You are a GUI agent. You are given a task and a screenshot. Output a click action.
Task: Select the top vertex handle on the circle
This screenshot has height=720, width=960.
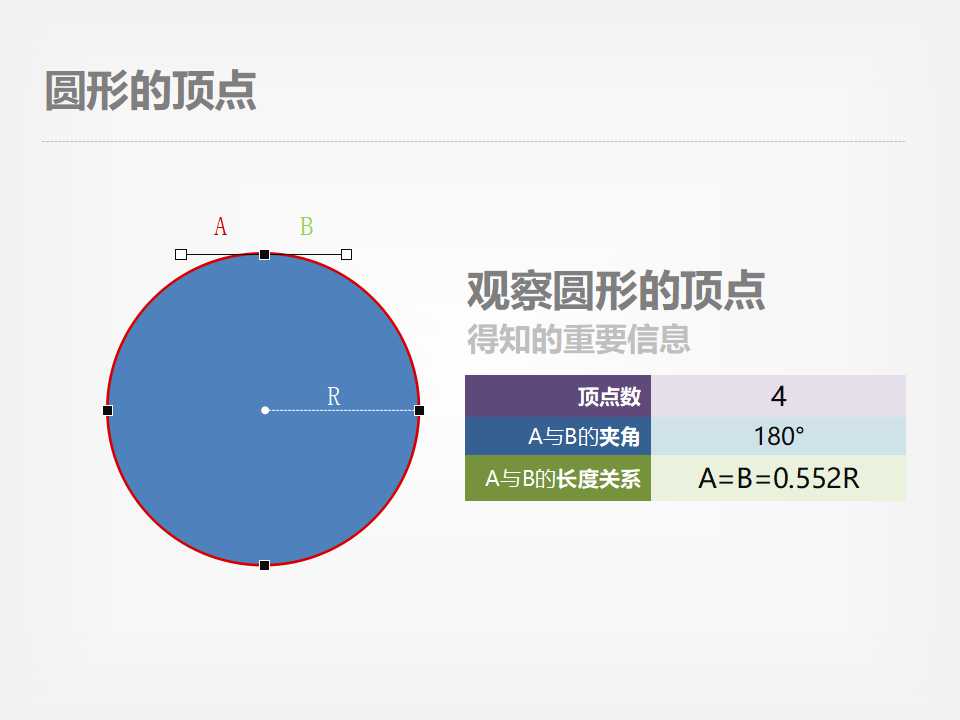point(264,255)
